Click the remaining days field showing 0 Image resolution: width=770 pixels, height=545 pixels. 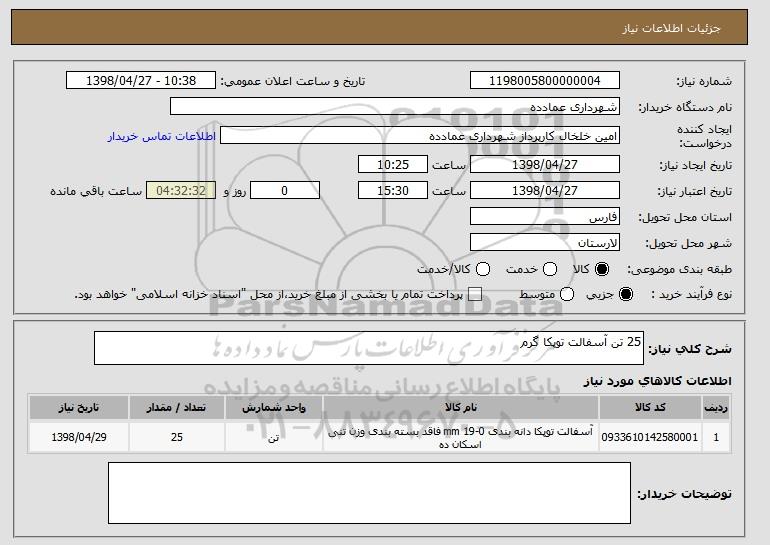[285, 191]
